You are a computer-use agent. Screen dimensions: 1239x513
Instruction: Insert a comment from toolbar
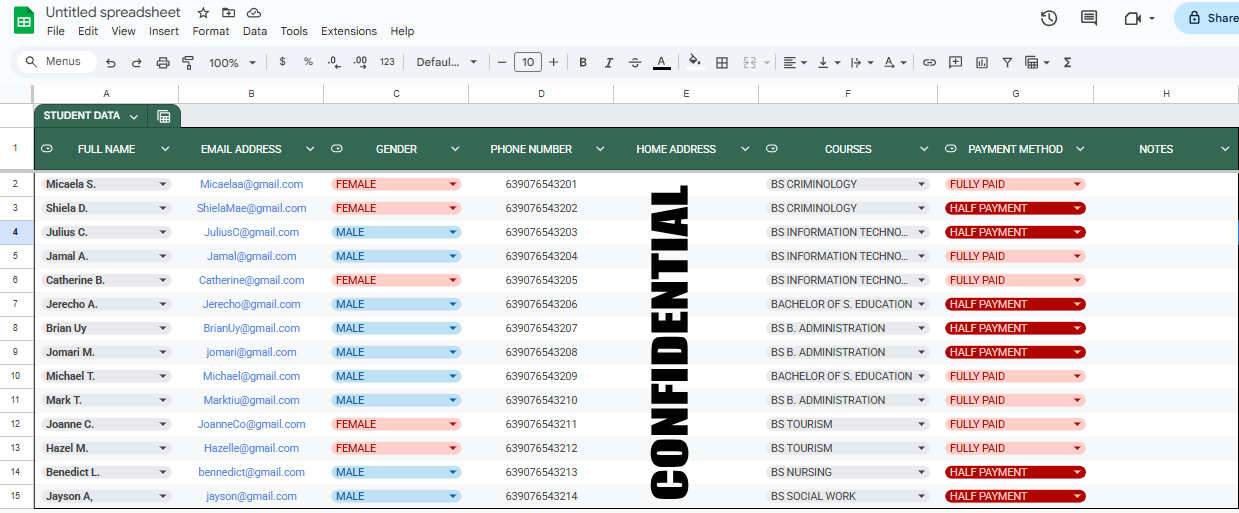(x=955, y=62)
